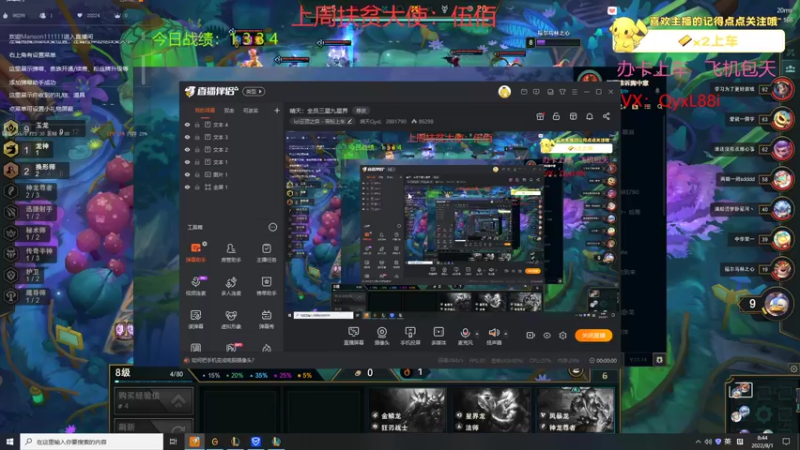
Task: Add the 手机投屏 phone casting source
Action: click(410, 336)
